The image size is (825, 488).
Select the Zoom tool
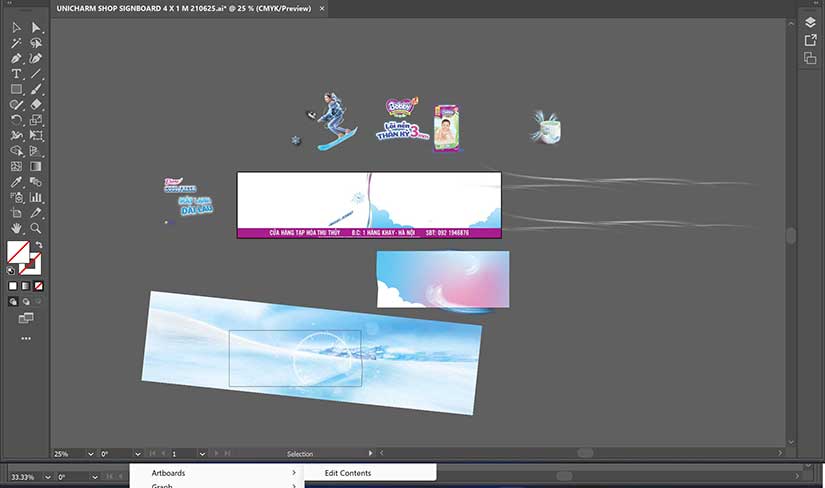click(35, 228)
